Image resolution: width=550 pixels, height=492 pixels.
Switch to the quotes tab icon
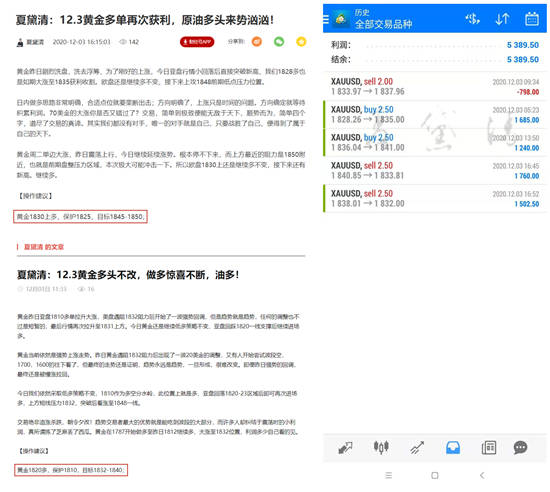click(345, 447)
